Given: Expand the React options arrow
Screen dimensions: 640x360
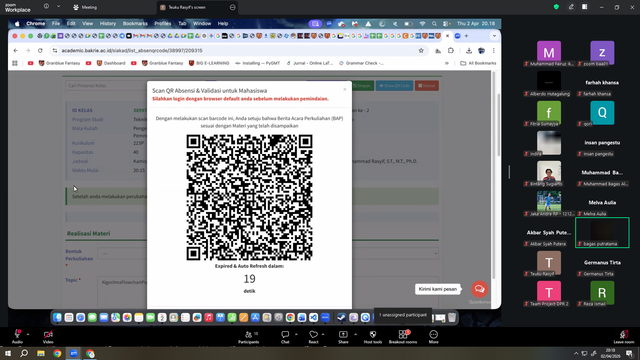Looking at the screenshot, I should 323,334.
